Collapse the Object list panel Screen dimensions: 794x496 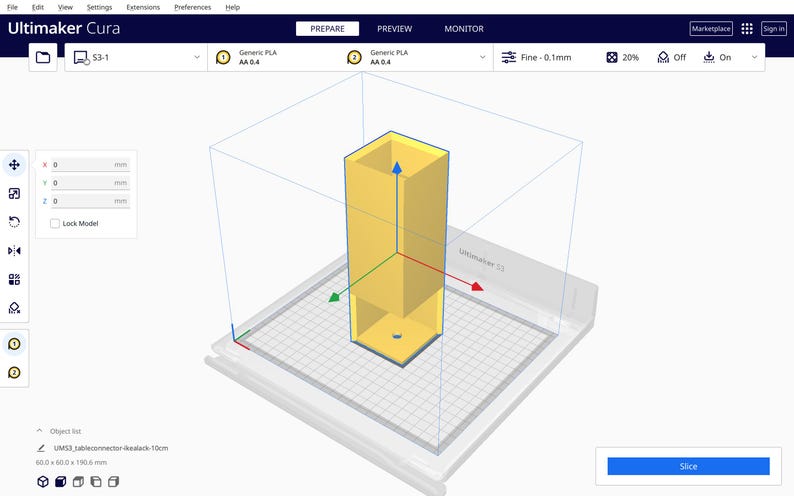pos(39,431)
